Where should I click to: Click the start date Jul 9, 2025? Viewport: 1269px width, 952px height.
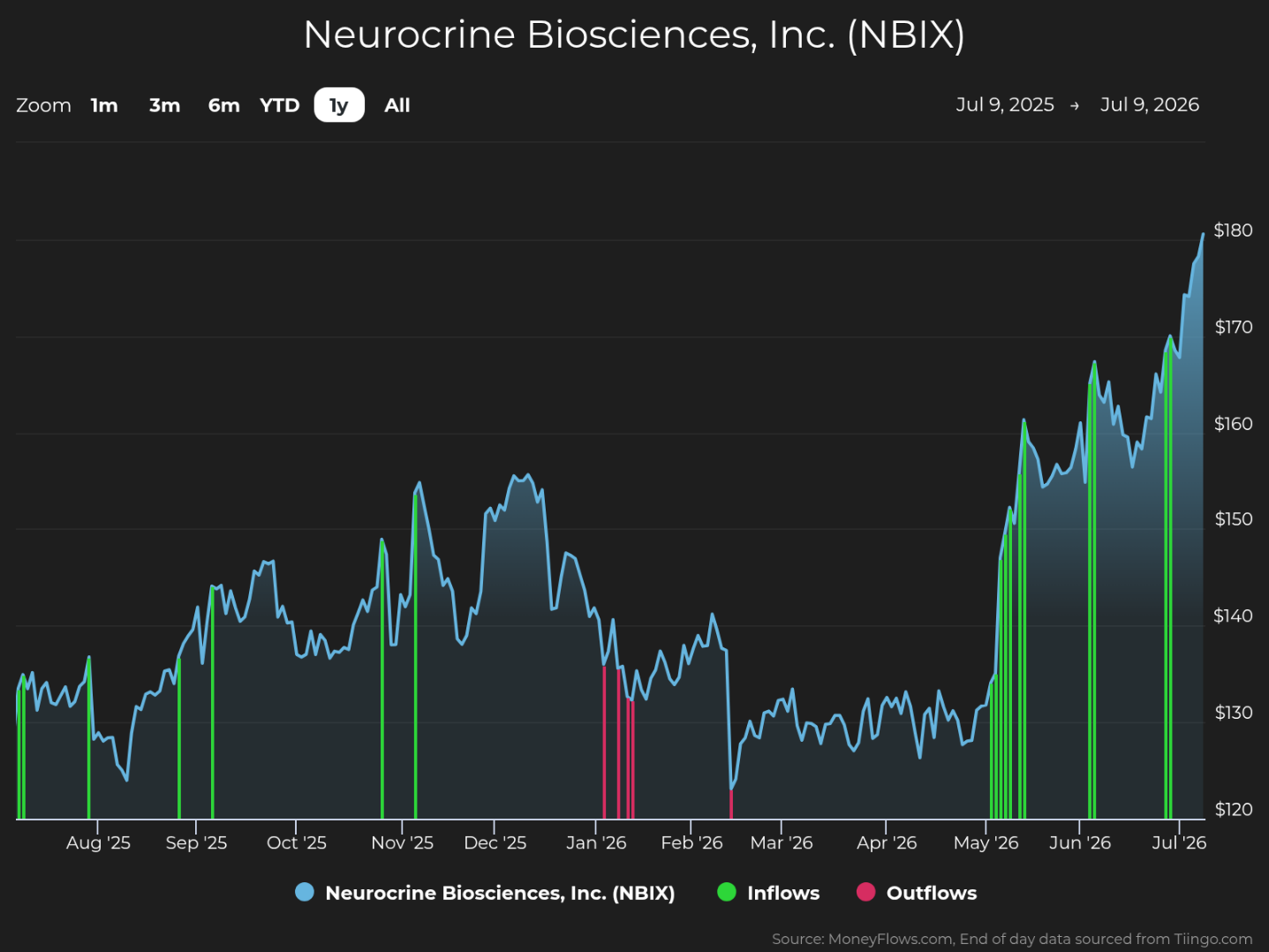point(1005,104)
